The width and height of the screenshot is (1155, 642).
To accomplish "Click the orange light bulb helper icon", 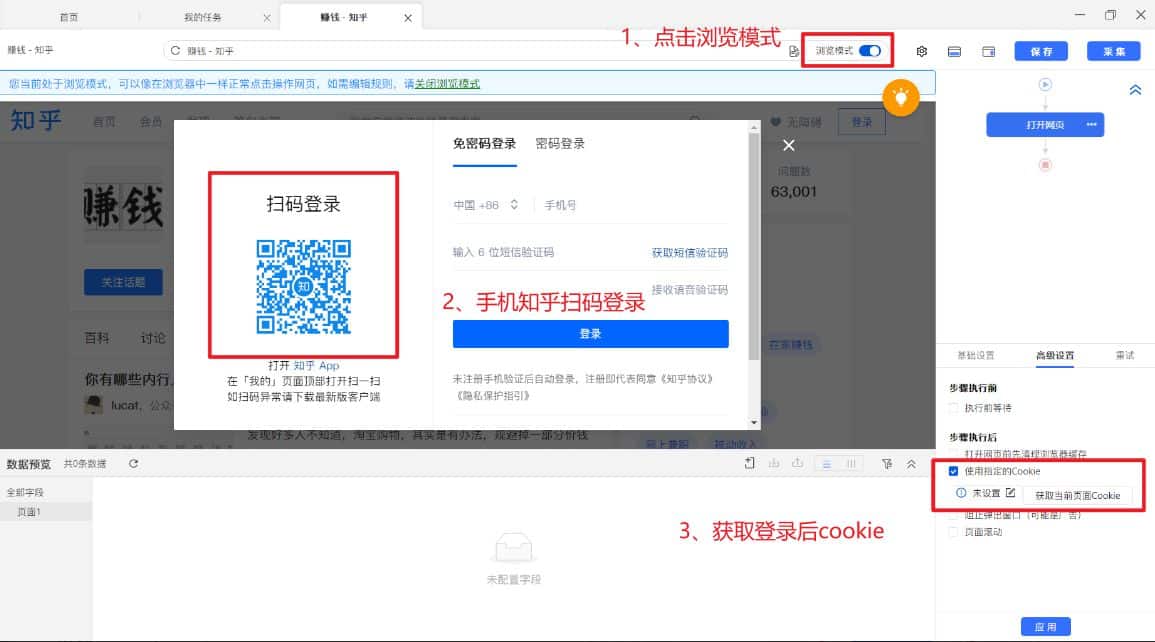I will (900, 99).
